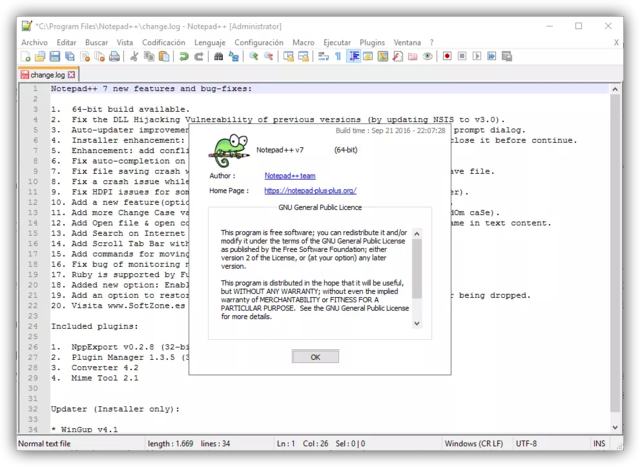Open the Buscar menu

(x=96, y=42)
